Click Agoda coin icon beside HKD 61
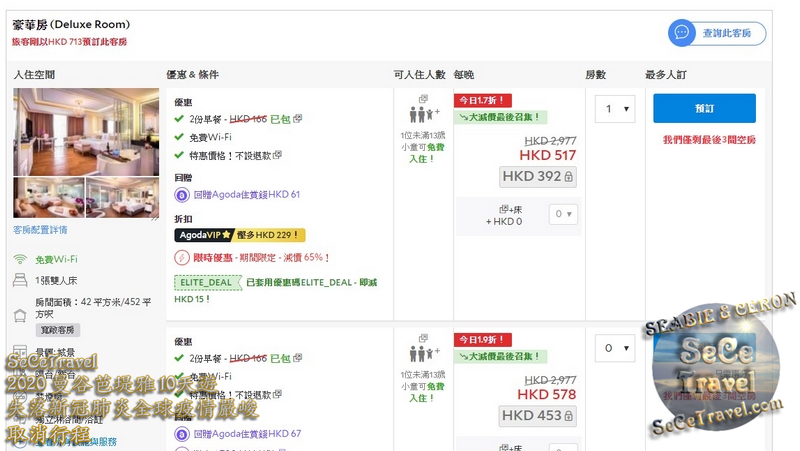Viewport: 800px width, 451px height. [182, 195]
